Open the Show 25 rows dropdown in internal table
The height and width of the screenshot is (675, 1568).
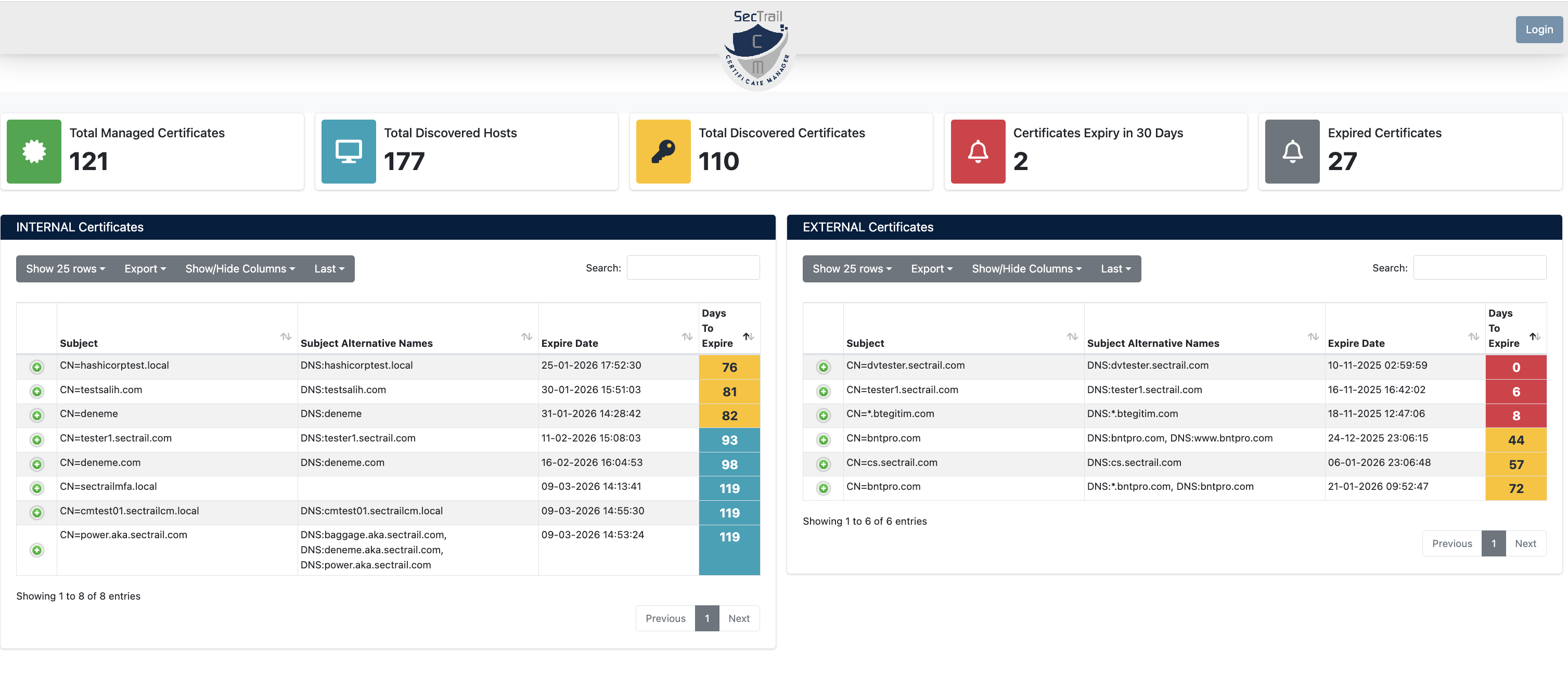pos(65,268)
